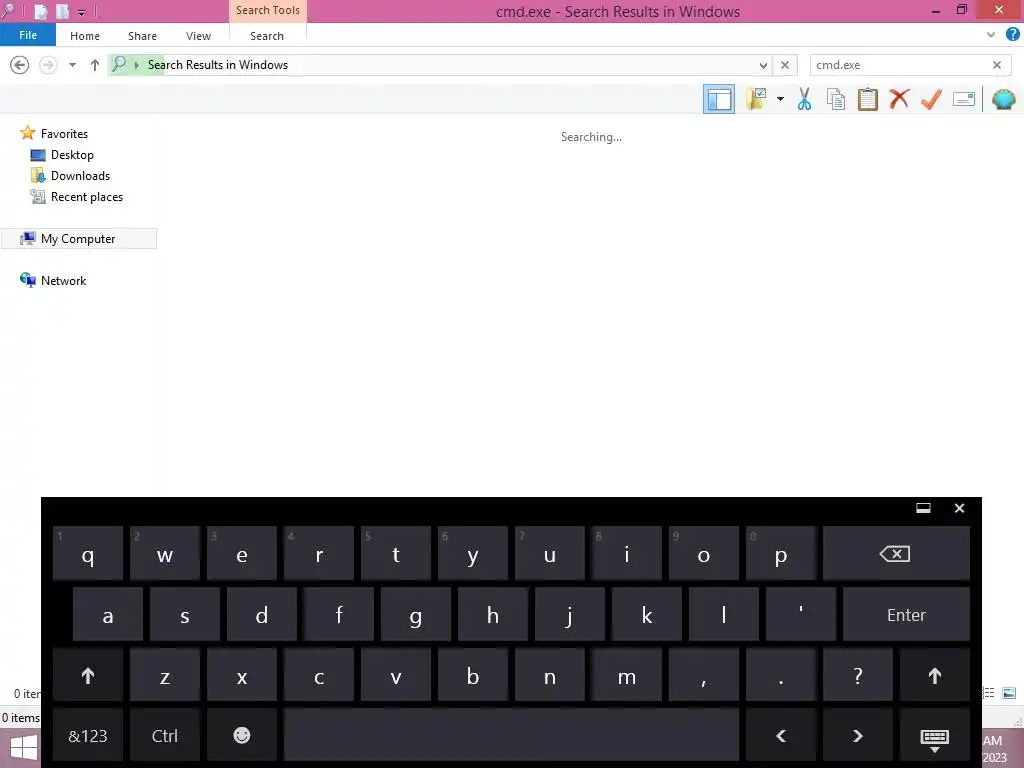The height and width of the screenshot is (768, 1024).
Task: Click the Search Tools contextual tab header
Action: tap(268, 10)
